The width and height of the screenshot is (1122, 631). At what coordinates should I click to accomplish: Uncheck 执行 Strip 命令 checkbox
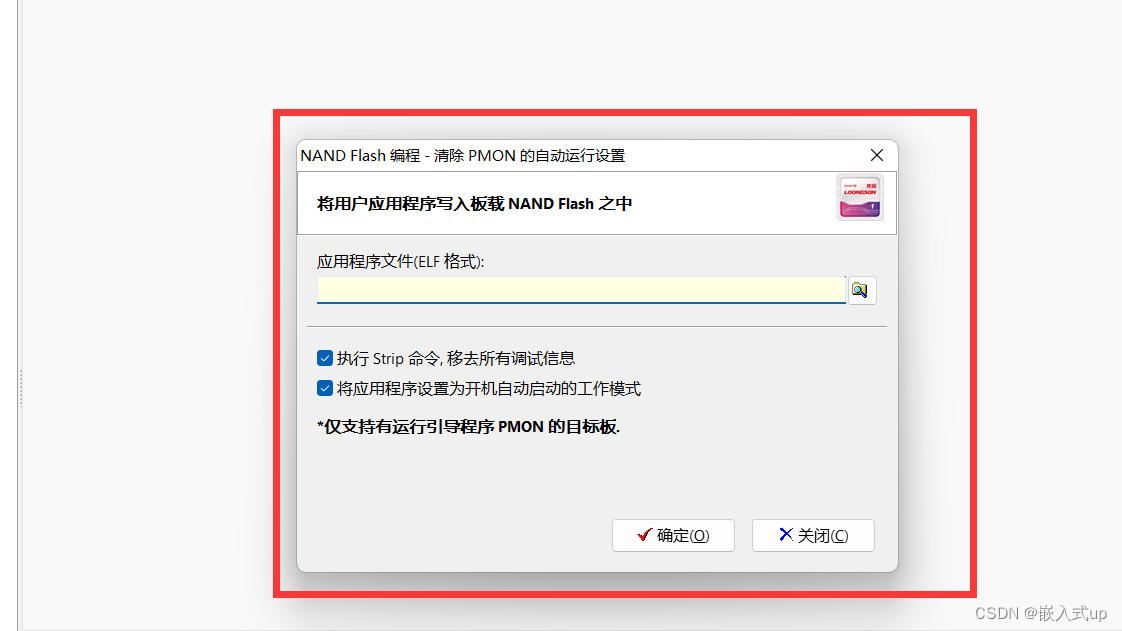(x=325, y=358)
